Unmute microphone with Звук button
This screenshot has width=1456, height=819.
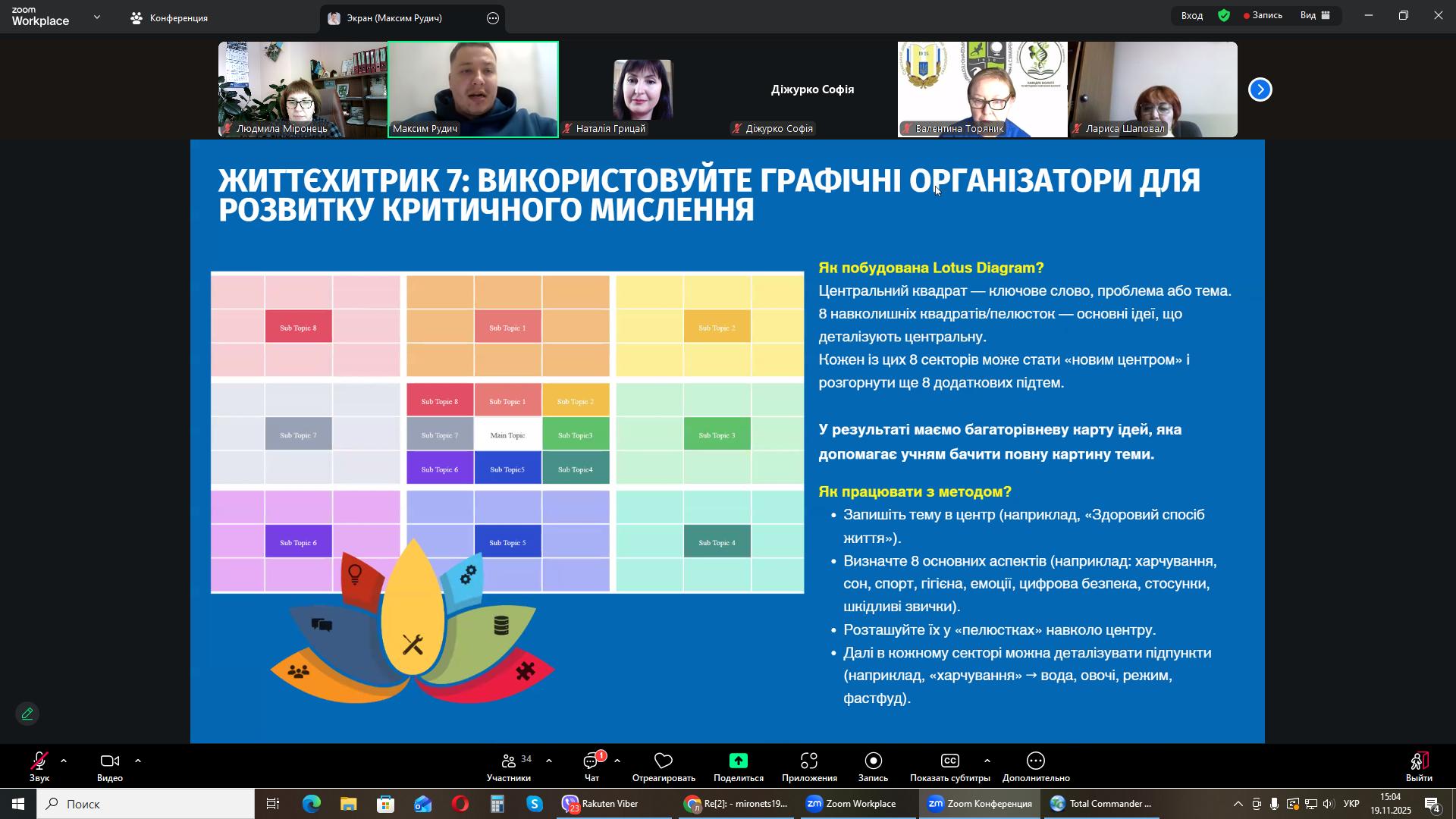click(39, 761)
